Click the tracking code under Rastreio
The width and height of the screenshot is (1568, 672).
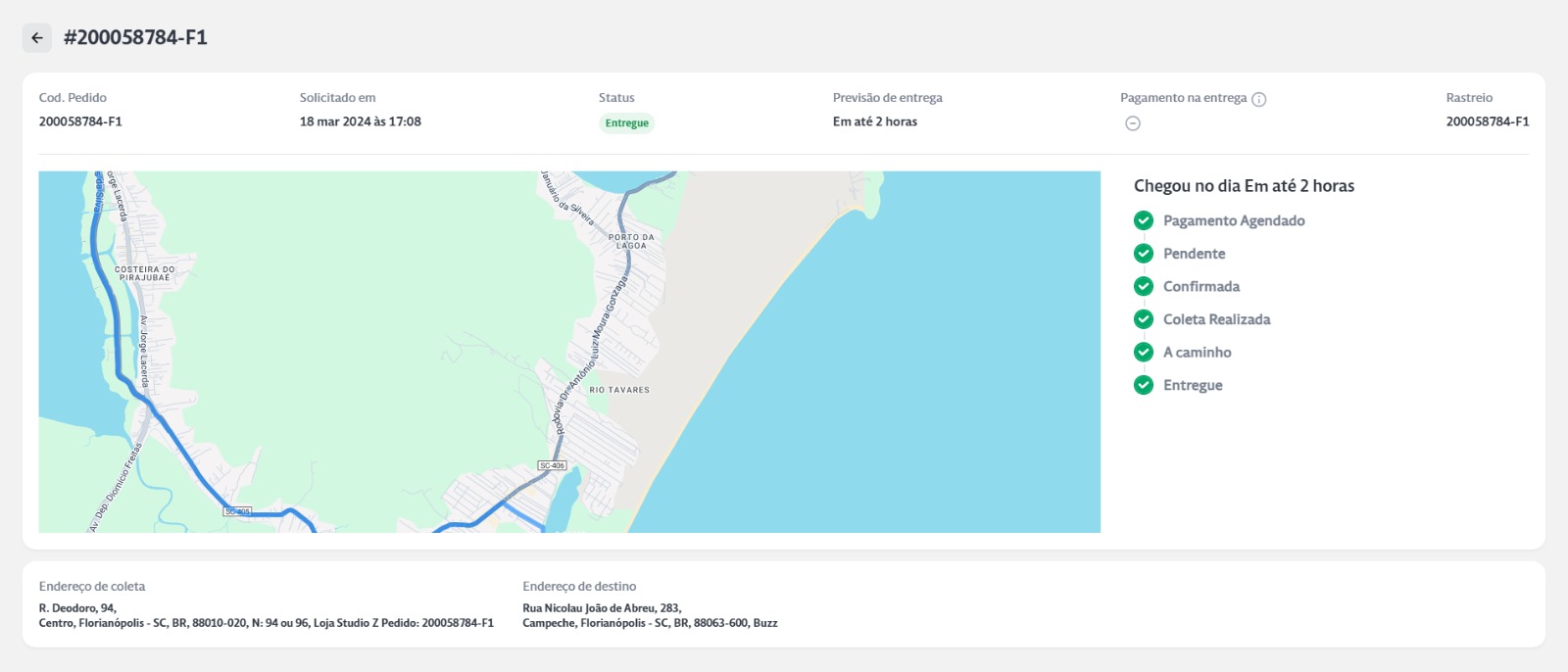tap(1487, 121)
